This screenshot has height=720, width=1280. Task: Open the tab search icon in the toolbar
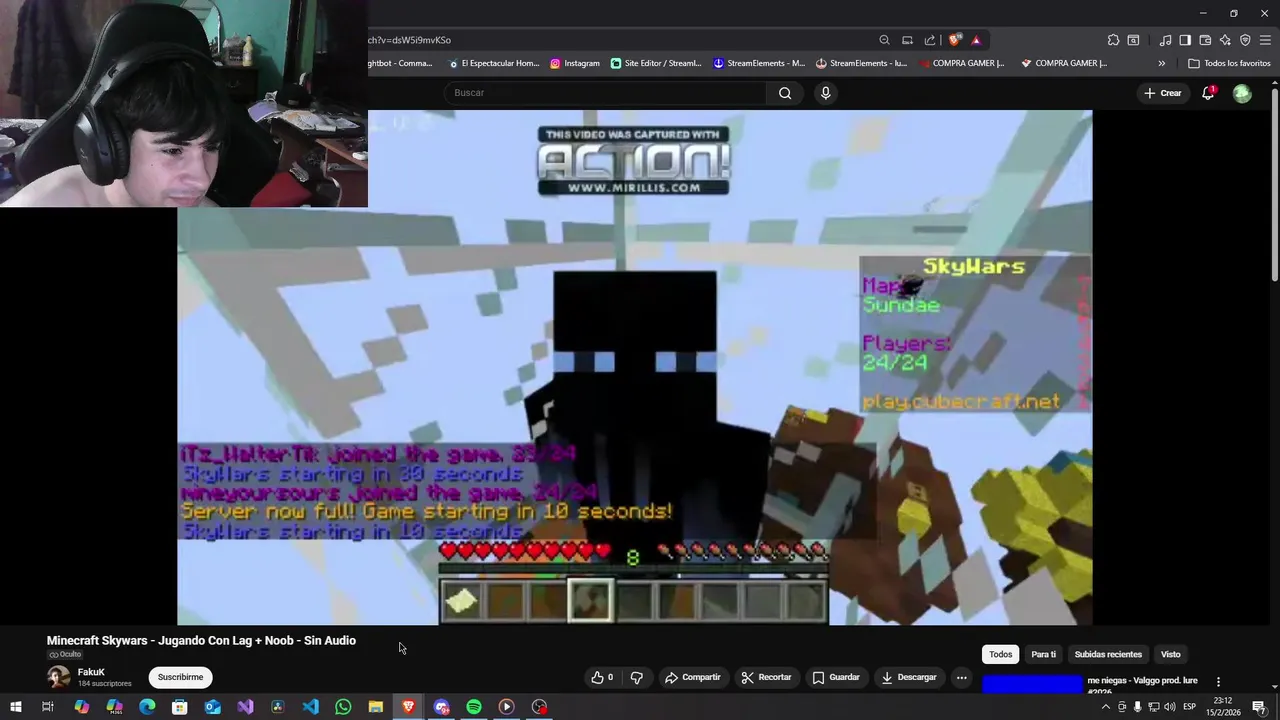tap(1133, 40)
